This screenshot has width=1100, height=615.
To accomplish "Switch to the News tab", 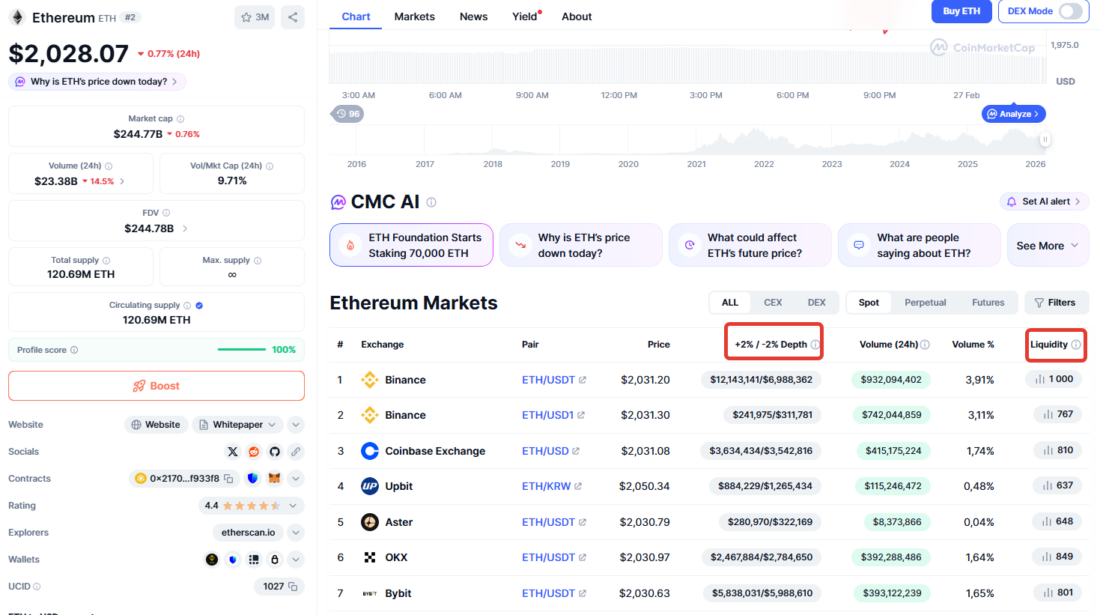I will 474,16.
